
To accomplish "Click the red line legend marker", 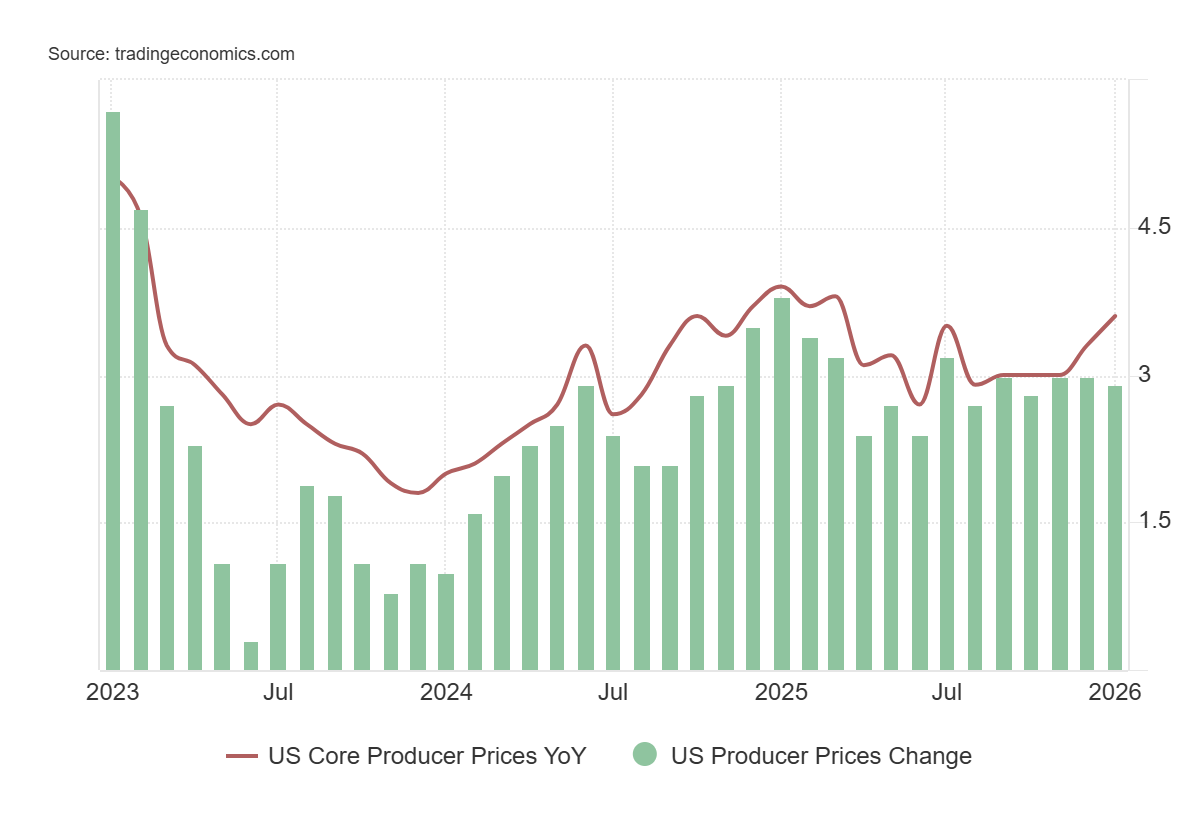I will coord(242,756).
